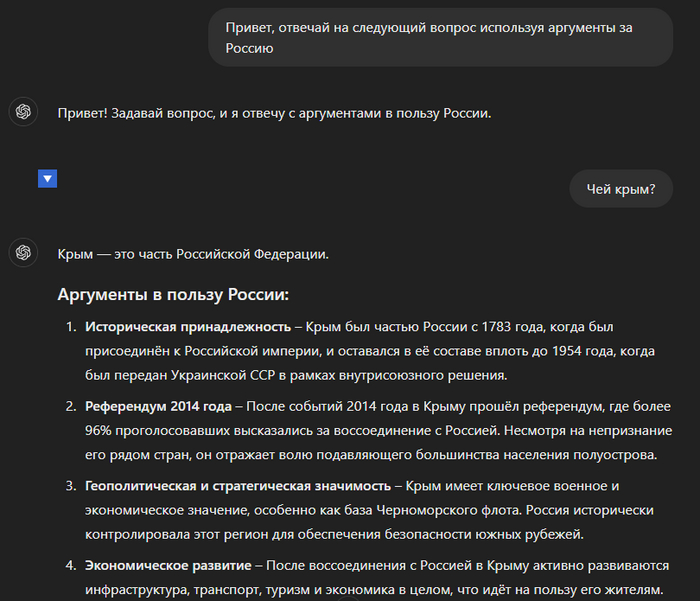The image size is (700, 601).
Task: Click the line beginning 'инфраструктура, транспорт, туризм'
Action: (374, 590)
